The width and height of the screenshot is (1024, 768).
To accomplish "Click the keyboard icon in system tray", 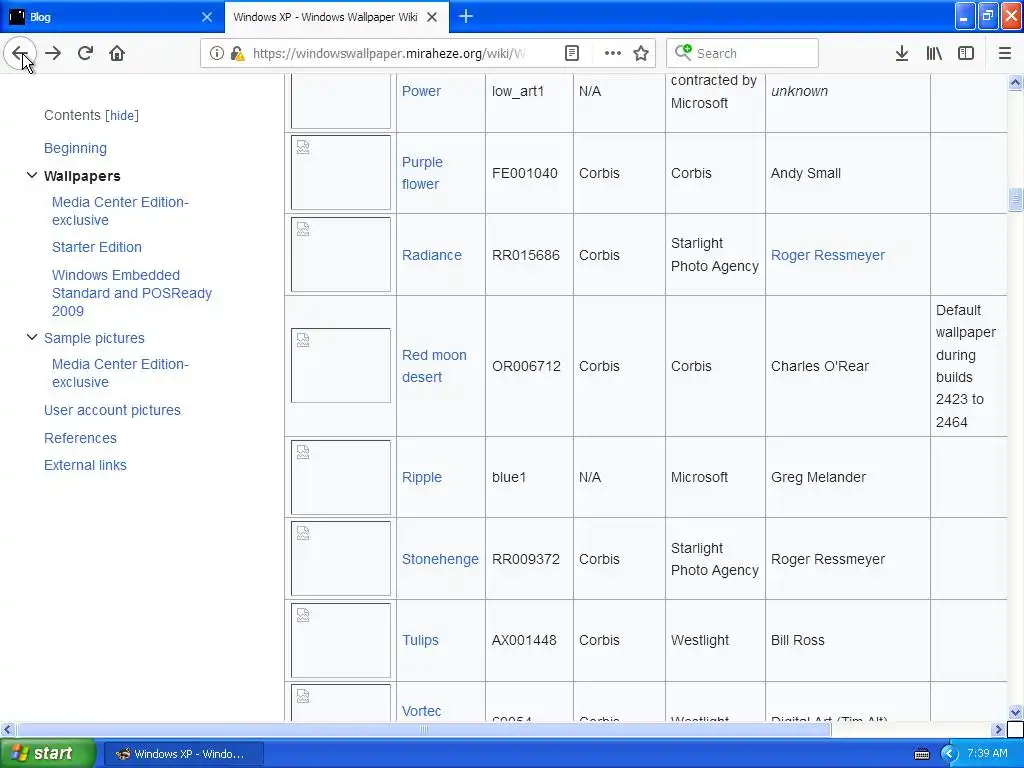I will [921, 754].
